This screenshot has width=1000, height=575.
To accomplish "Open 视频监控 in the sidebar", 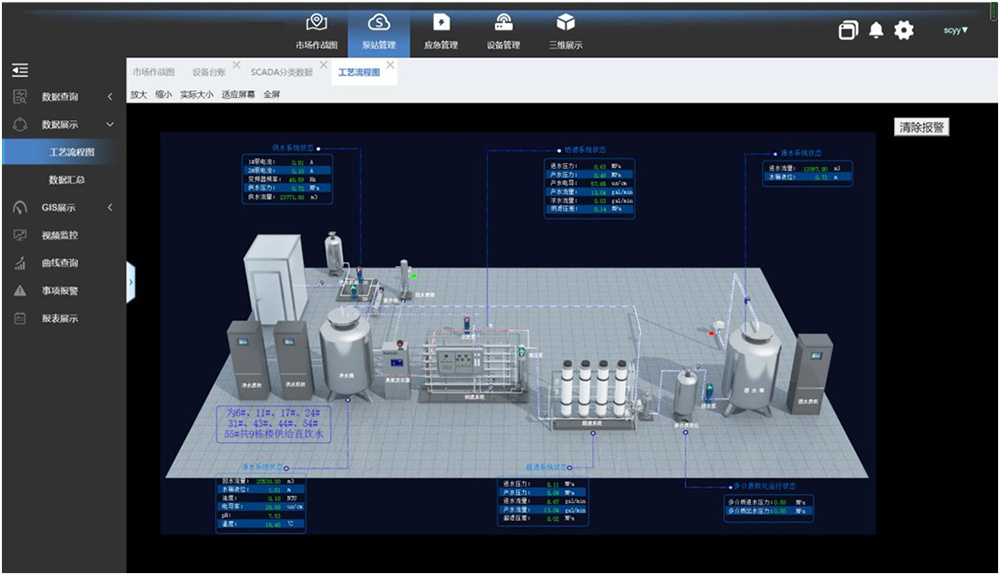I will [x=59, y=236].
